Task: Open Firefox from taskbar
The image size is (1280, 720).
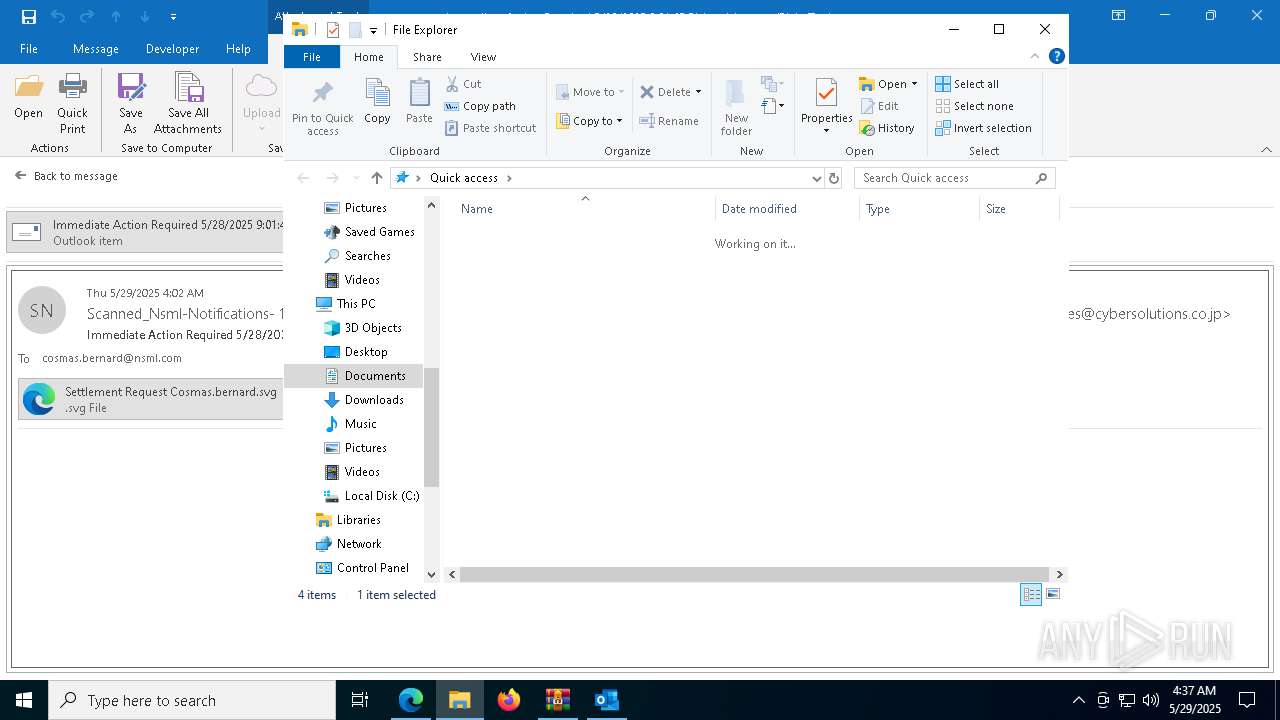Action: coord(509,700)
